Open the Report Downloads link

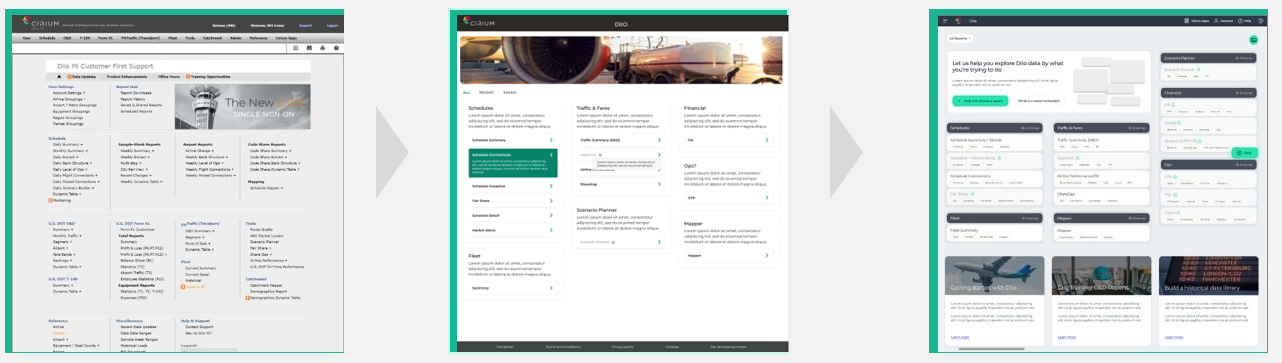point(136,92)
